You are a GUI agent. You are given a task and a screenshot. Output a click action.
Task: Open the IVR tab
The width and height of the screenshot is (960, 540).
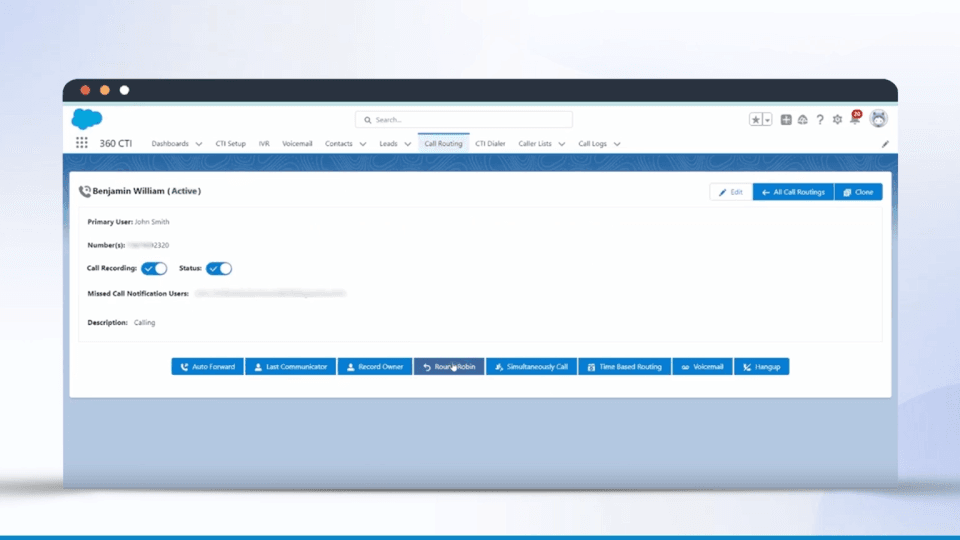[264, 143]
